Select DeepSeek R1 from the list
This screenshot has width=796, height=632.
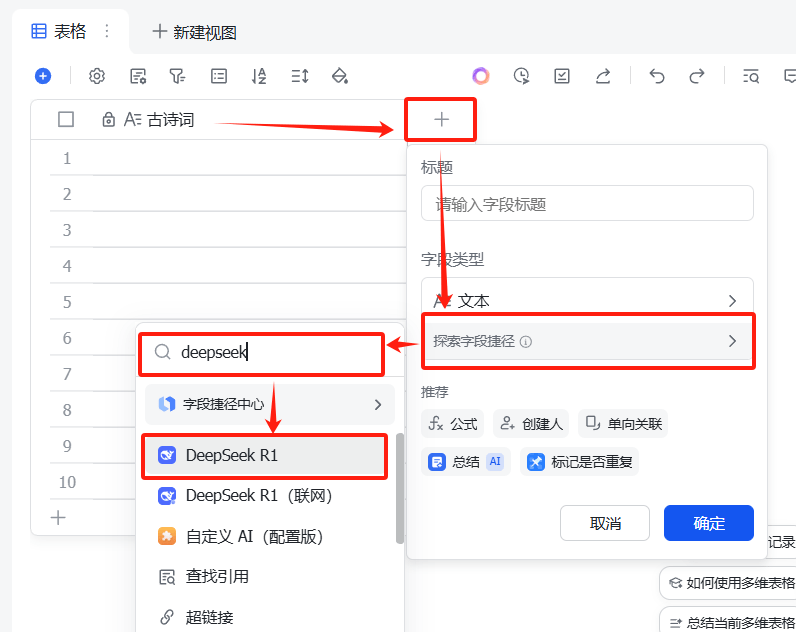[264, 455]
